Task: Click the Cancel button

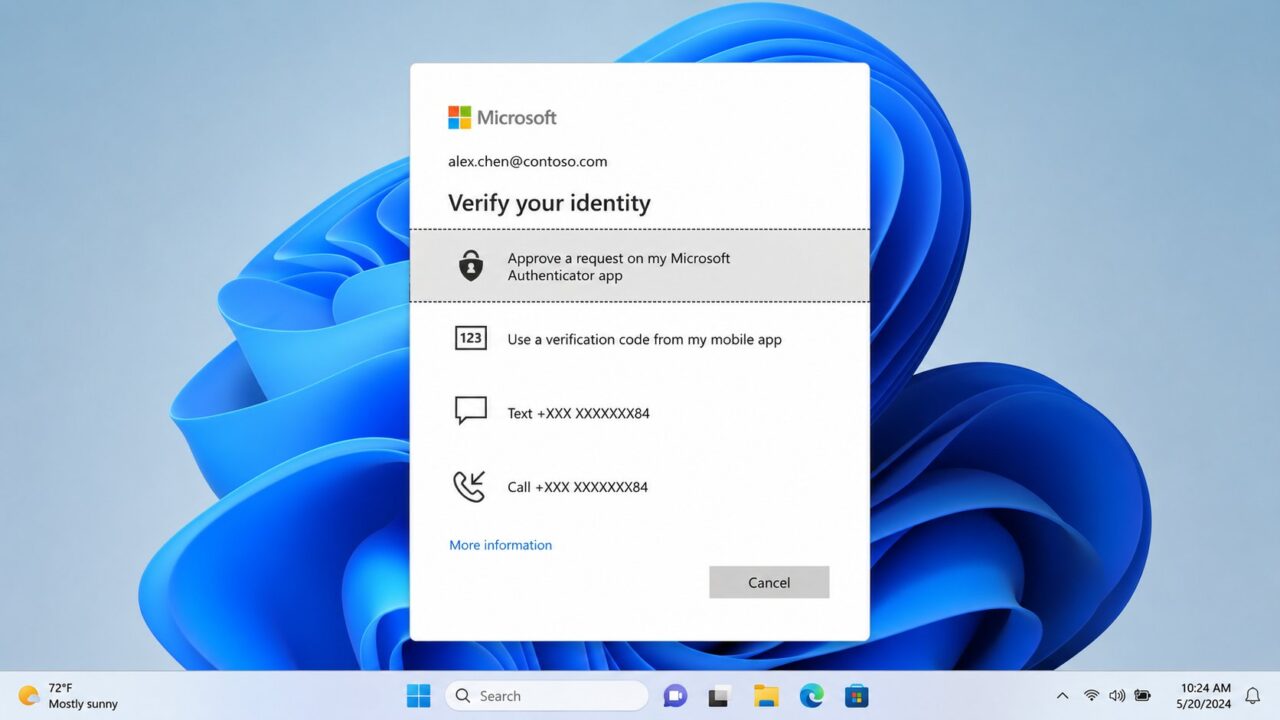Action: (x=769, y=582)
